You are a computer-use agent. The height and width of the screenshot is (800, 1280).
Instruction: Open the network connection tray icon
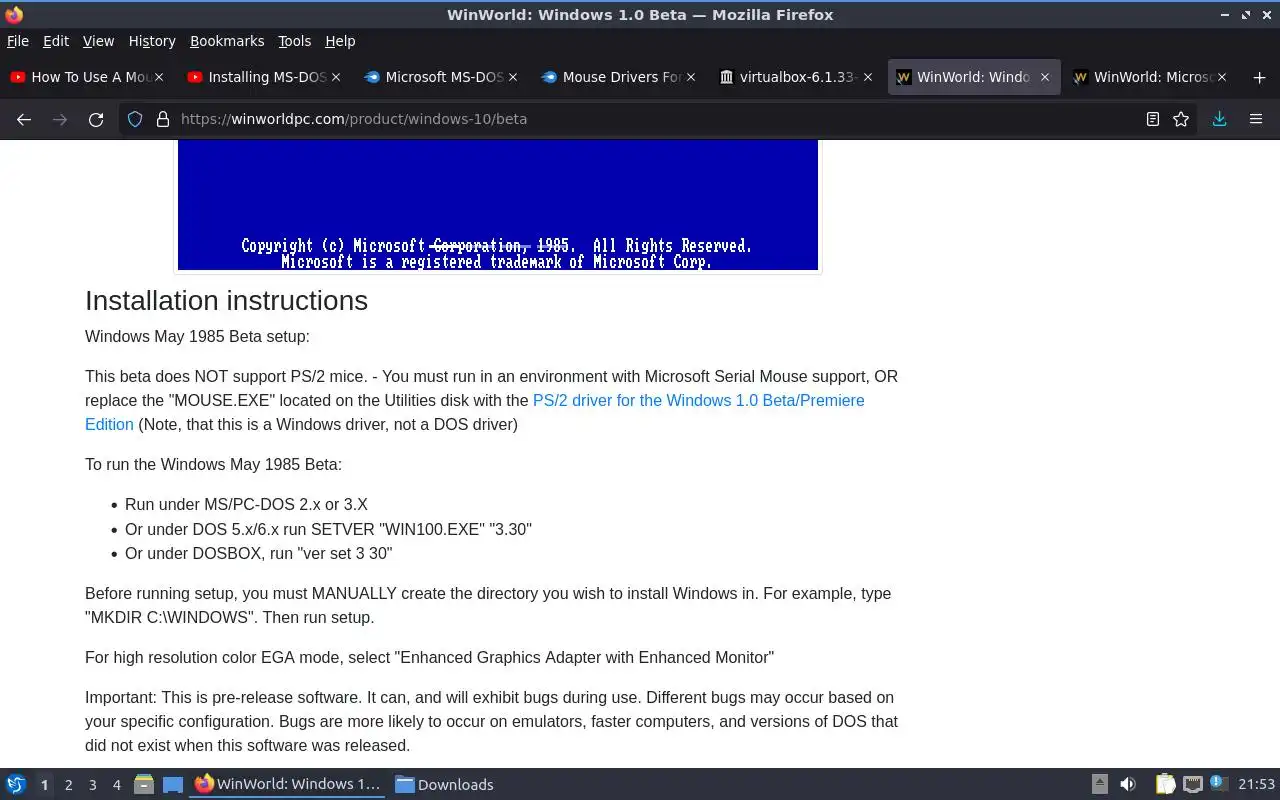pos(1192,784)
